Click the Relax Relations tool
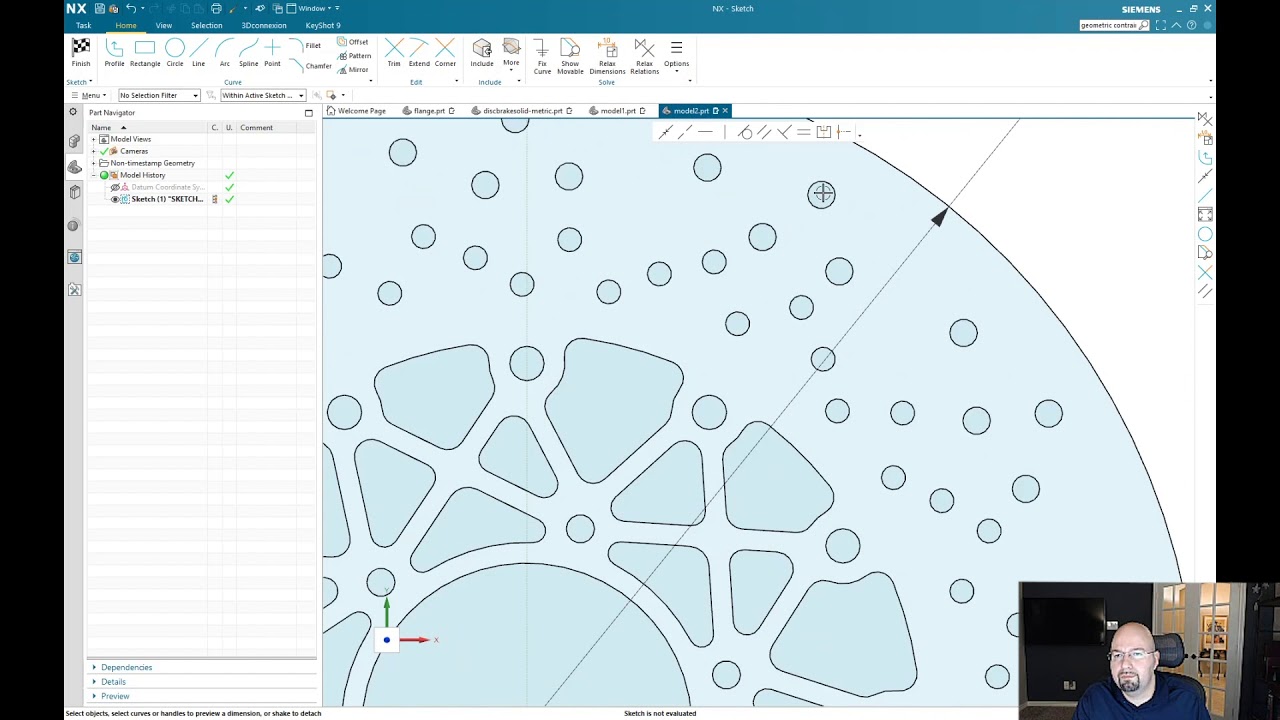The image size is (1280, 720). click(x=645, y=57)
